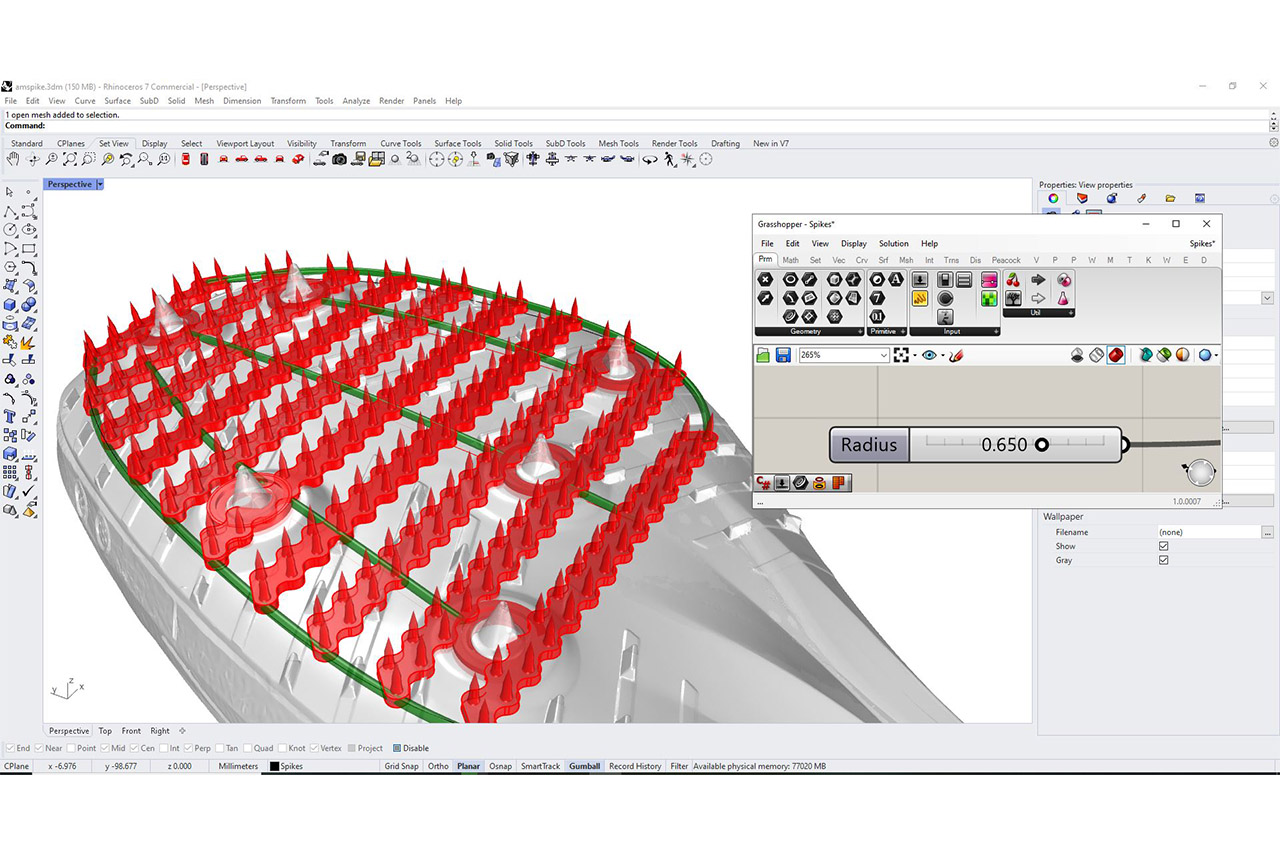Select the cherries icon in Util group
The width and height of the screenshot is (1280, 854).
pyautogui.click(x=1013, y=280)
